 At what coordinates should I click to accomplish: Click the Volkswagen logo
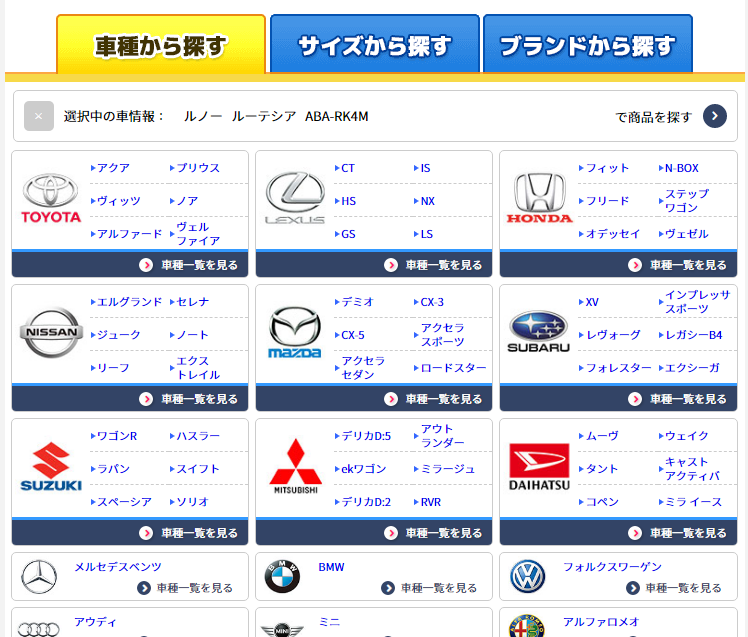click(527, 576)
